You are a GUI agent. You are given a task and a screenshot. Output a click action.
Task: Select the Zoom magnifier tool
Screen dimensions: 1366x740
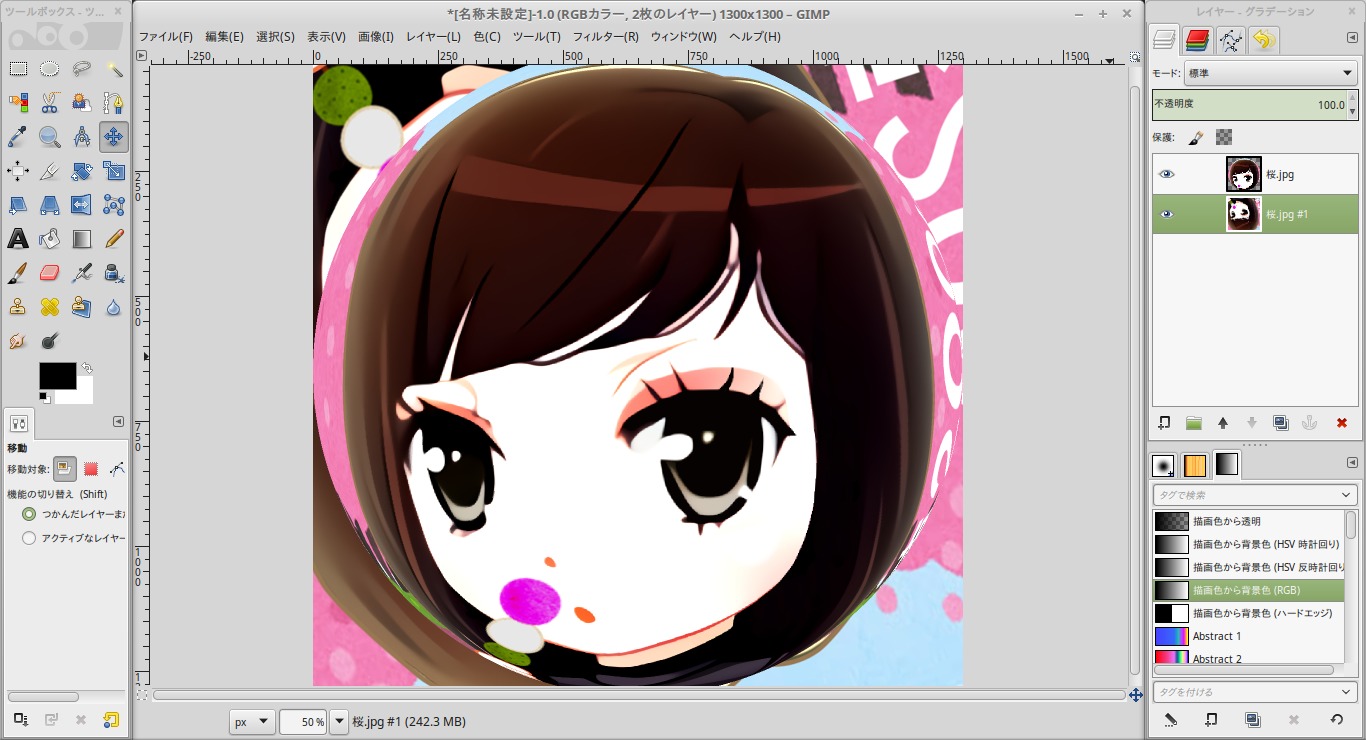tap(50, 137)
